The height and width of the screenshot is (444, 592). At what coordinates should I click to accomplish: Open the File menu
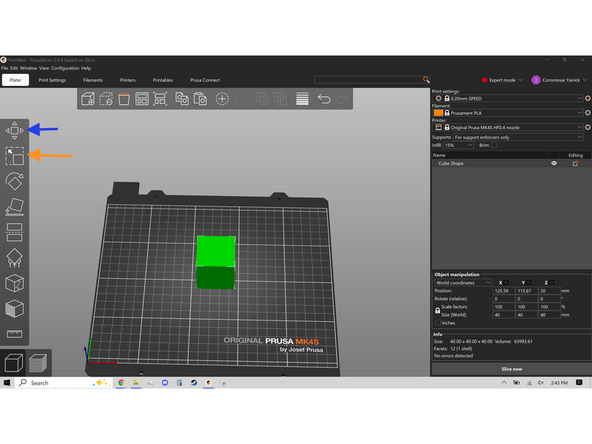(x=5, y=68)
